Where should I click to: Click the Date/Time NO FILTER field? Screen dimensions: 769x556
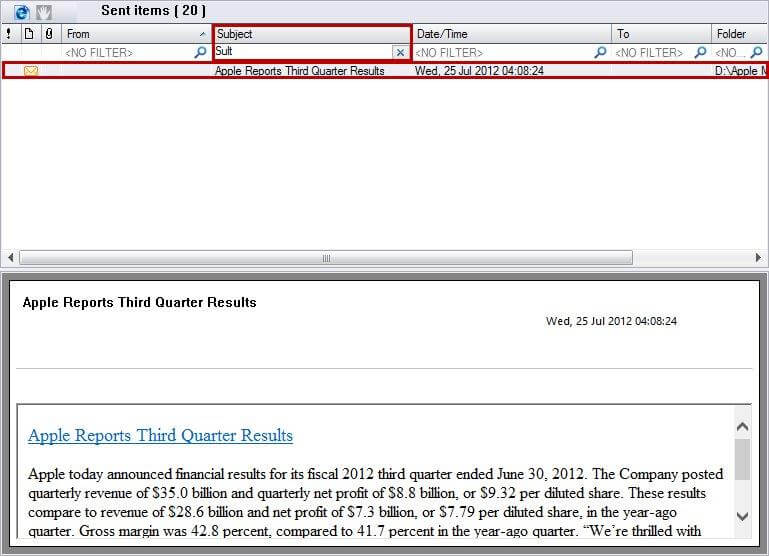(x=503, y=52)
